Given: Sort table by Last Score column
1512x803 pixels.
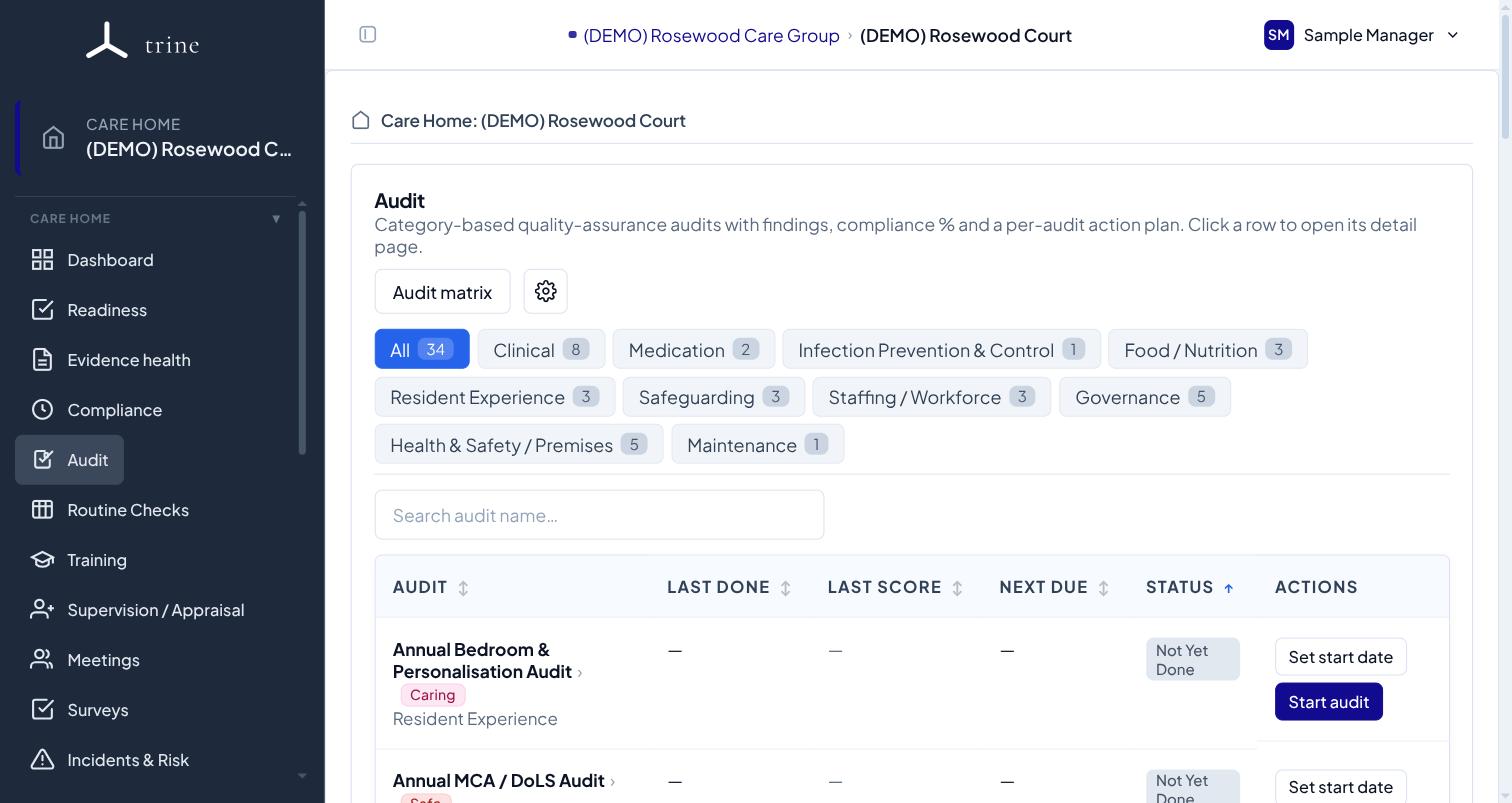Looking at the screenshot, I should pyautogui.click(x=957, y=588).
